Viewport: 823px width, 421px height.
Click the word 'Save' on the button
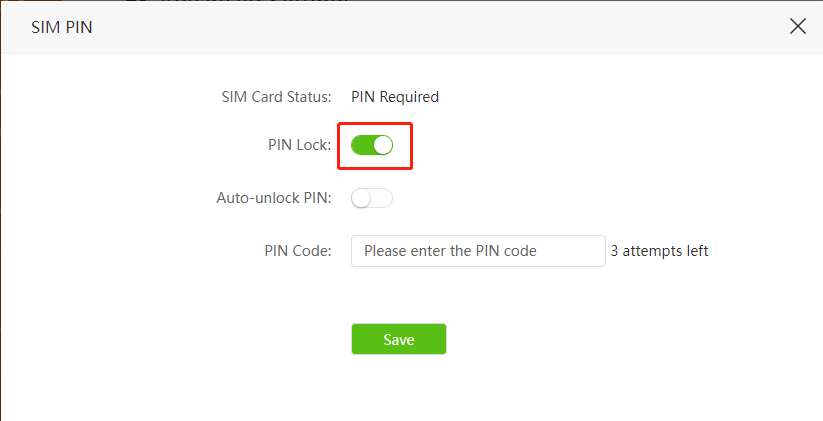point(398,339)
